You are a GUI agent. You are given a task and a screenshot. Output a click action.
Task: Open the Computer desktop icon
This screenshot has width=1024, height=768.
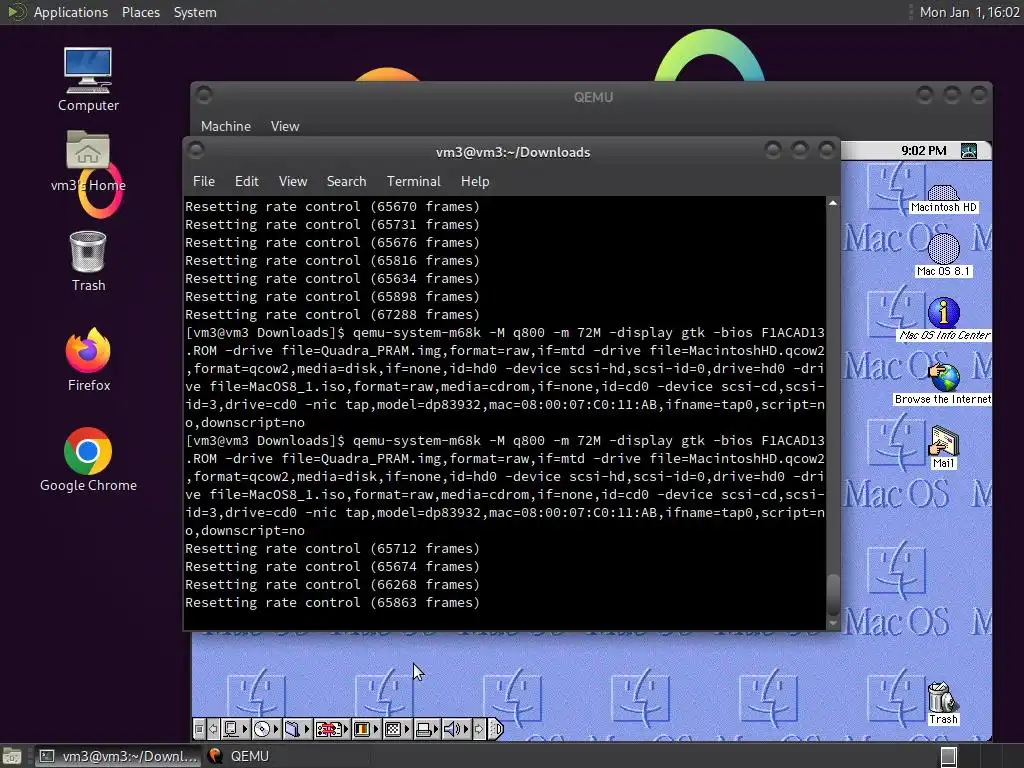[88, 80]
